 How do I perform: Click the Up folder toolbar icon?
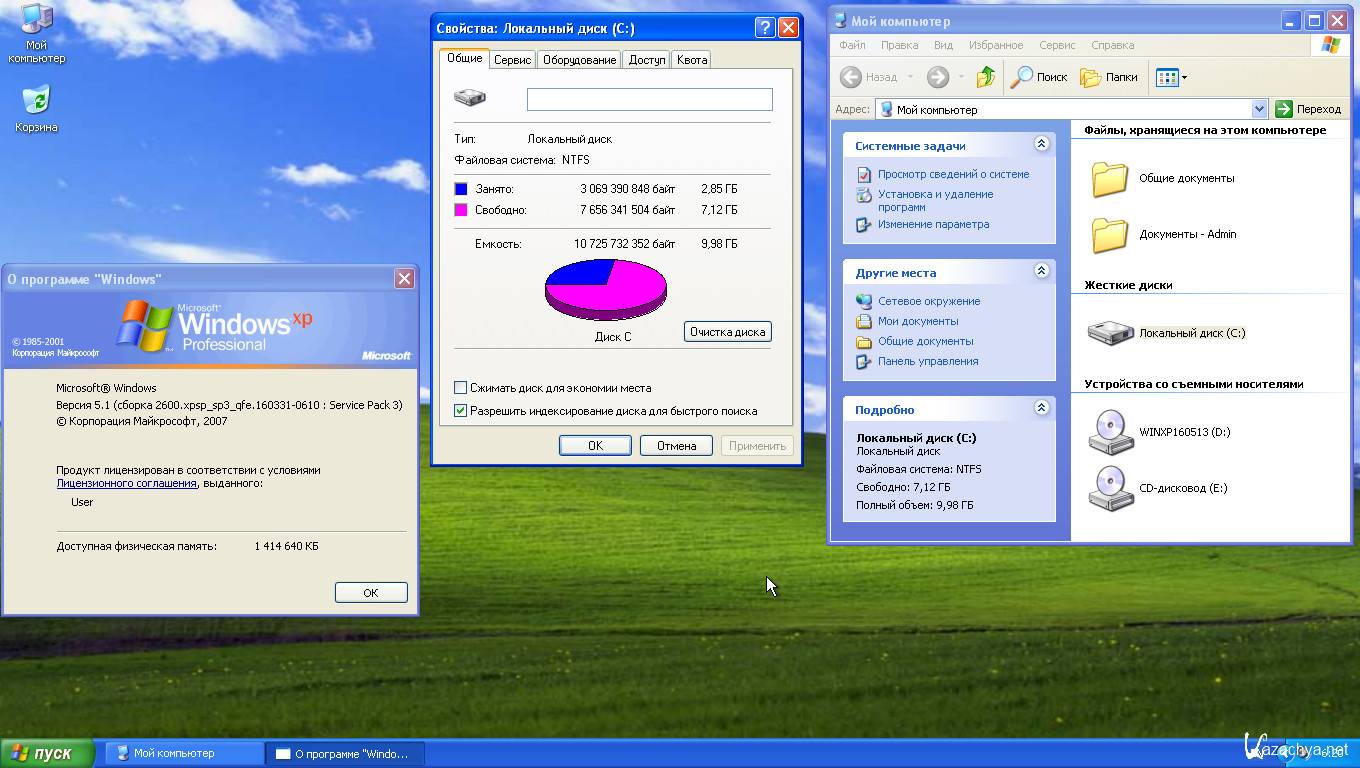pos(986,77)
